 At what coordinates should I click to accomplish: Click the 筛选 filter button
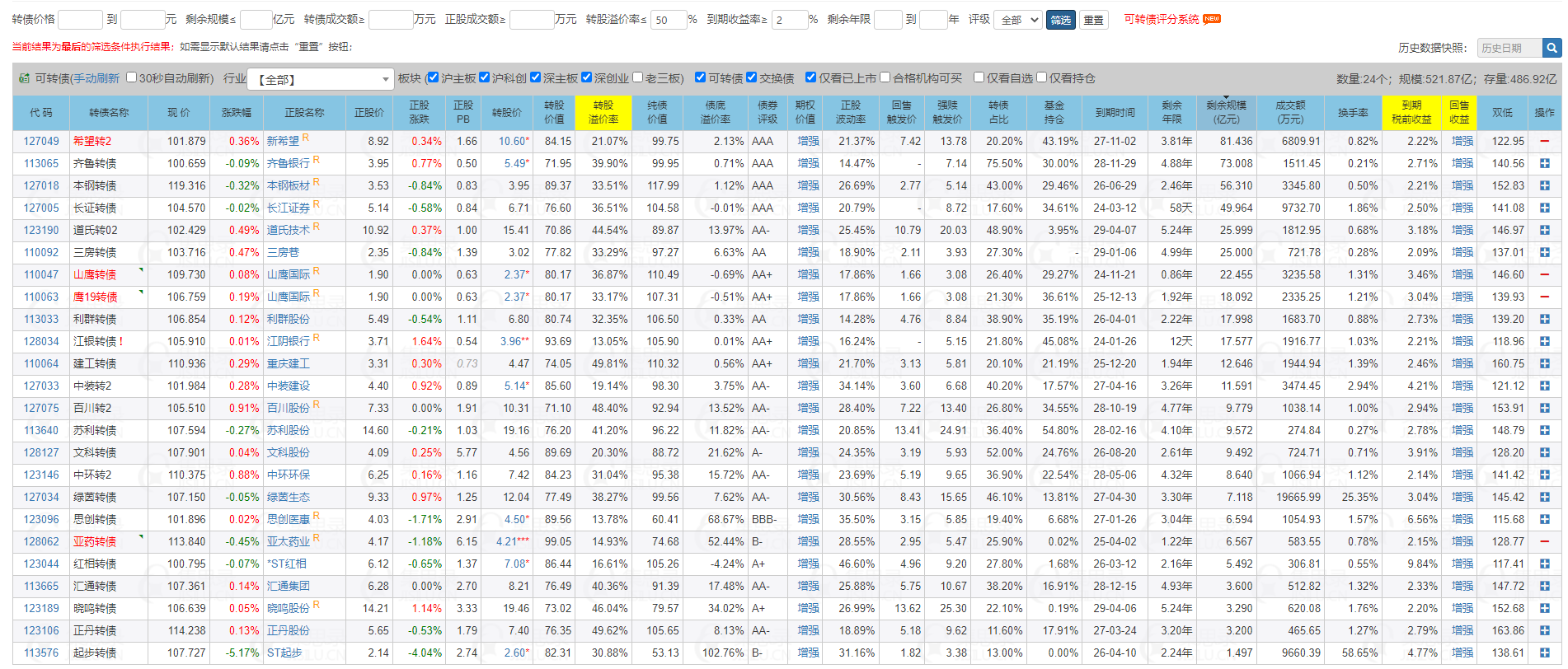[x=1060, y=20]
